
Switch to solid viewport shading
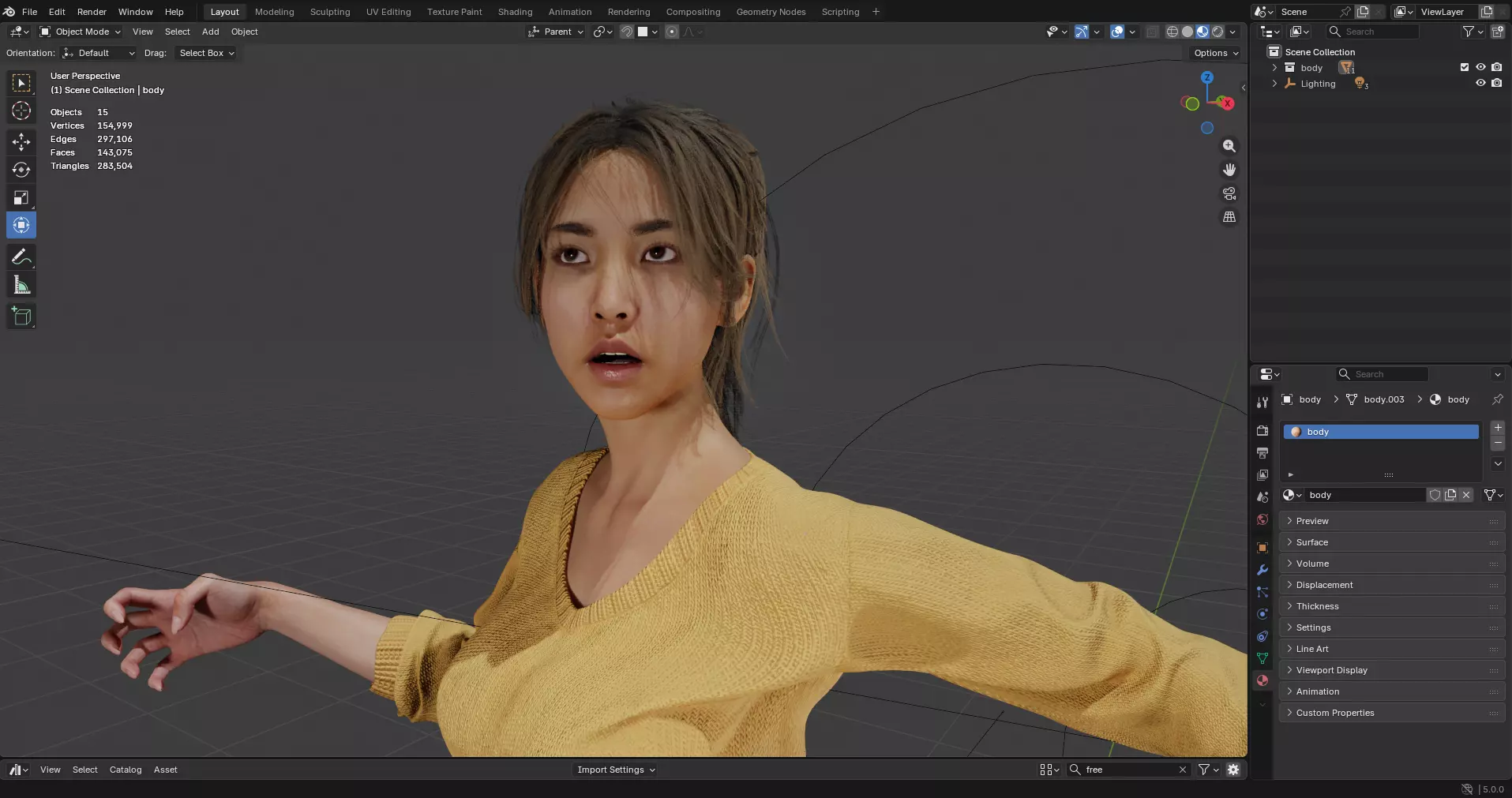tap(1187, 32)
